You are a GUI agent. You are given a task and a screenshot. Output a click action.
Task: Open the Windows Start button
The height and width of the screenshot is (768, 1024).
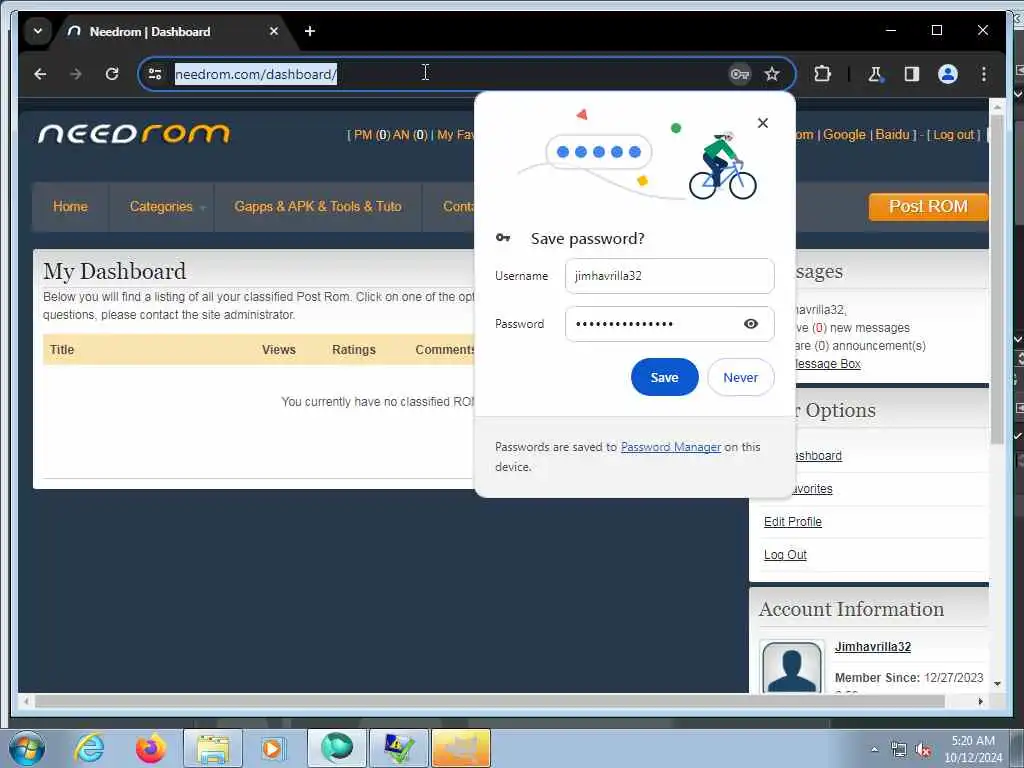(x=27, y=748)
